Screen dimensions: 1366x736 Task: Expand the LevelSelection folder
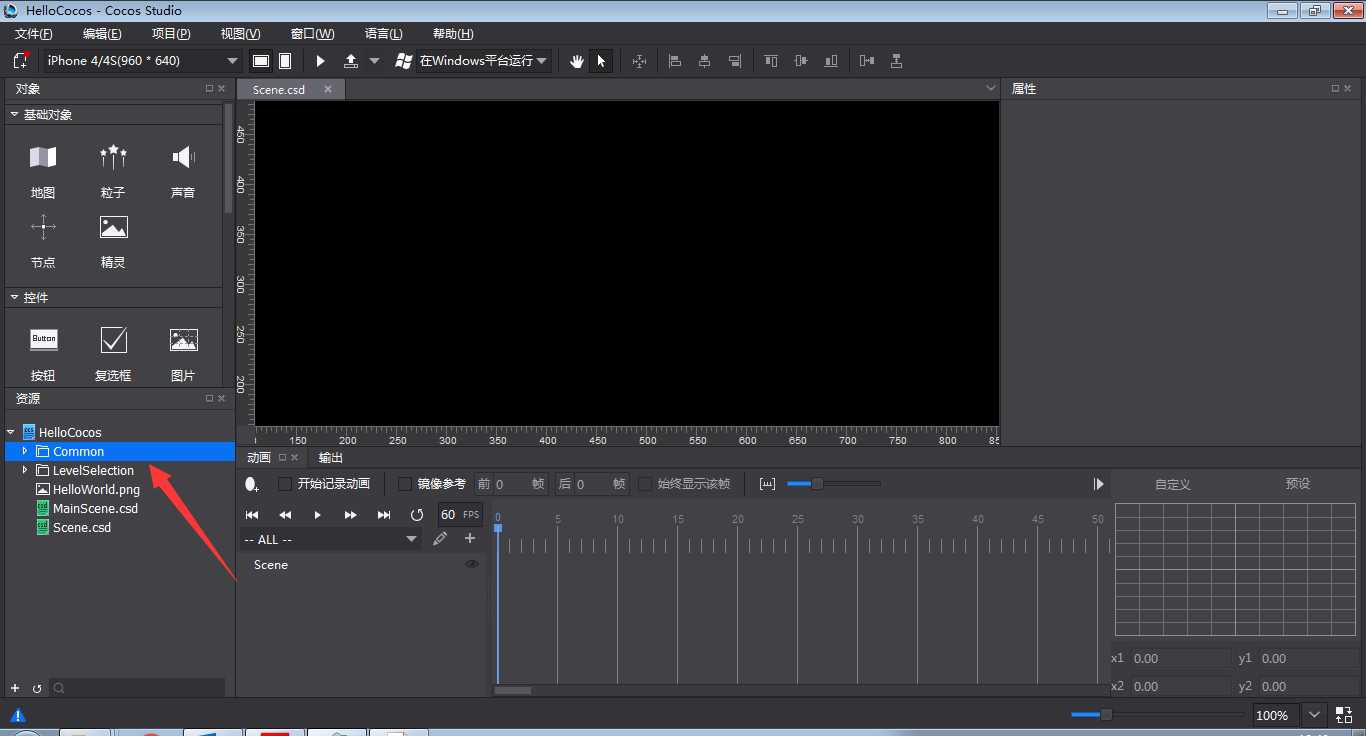(25, 470)
